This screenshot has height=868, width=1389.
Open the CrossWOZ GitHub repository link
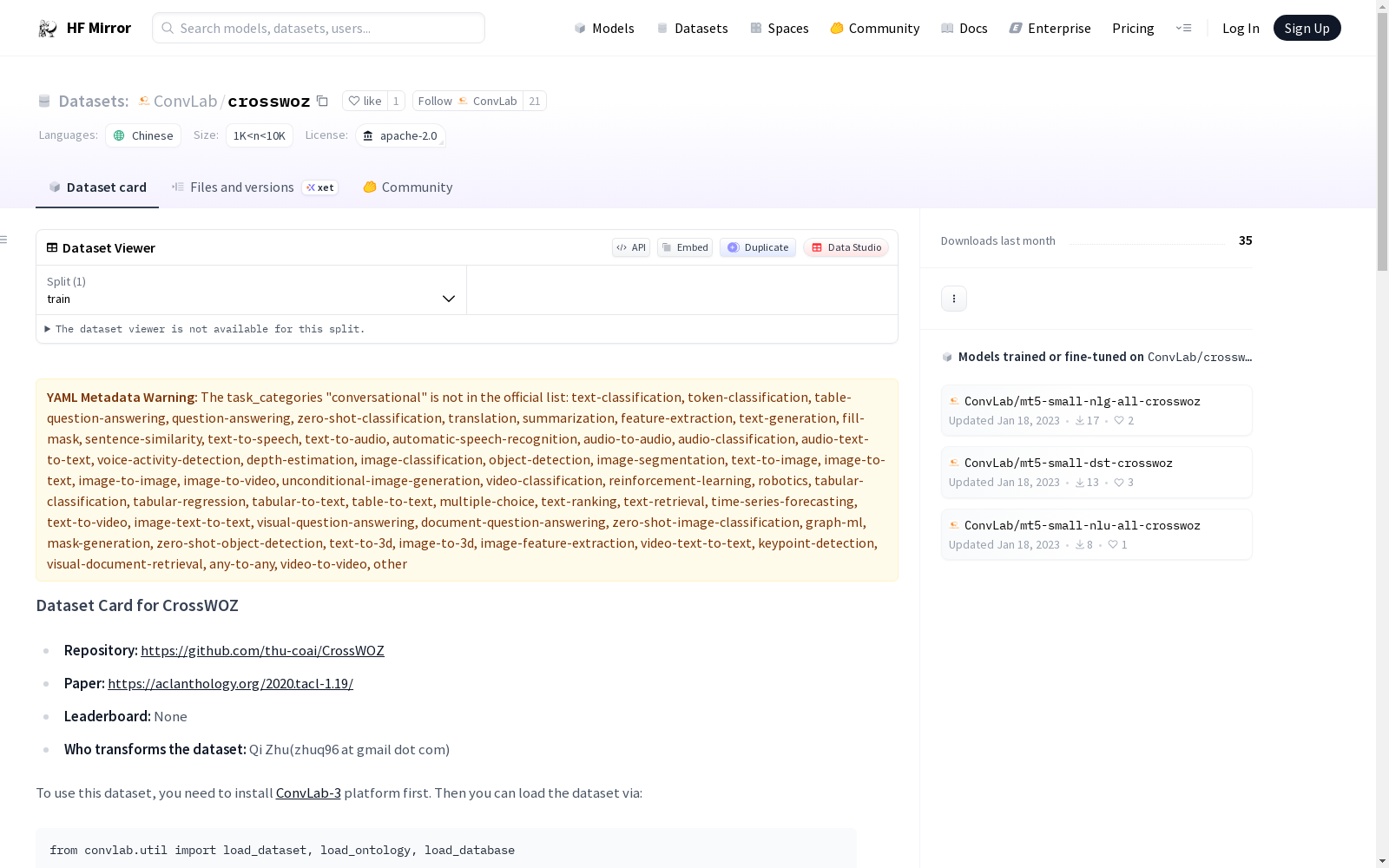point(262,650)
